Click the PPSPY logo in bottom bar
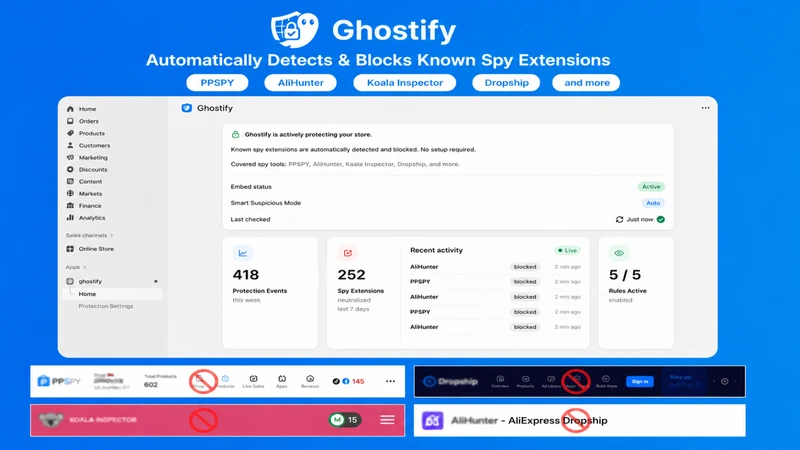This screenshot has width=800, height=450. 59,381
